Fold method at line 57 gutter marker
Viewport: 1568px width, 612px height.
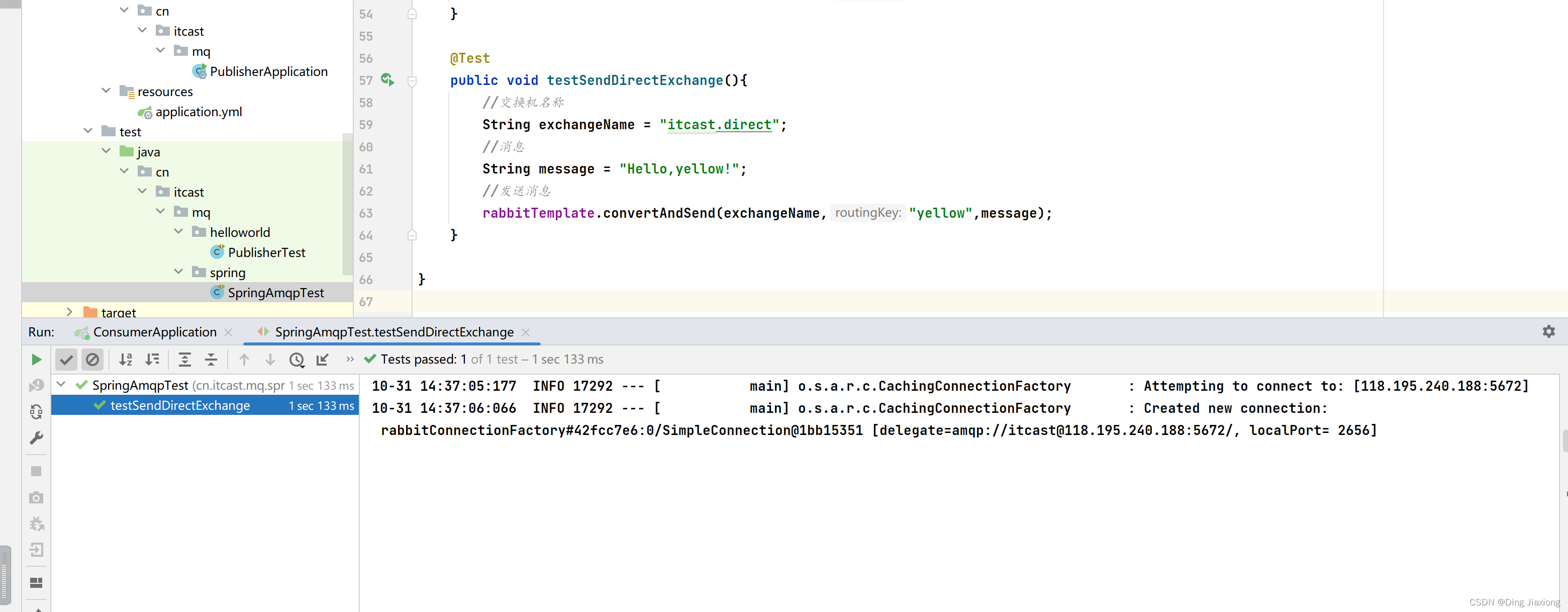(x=412, y=80)
